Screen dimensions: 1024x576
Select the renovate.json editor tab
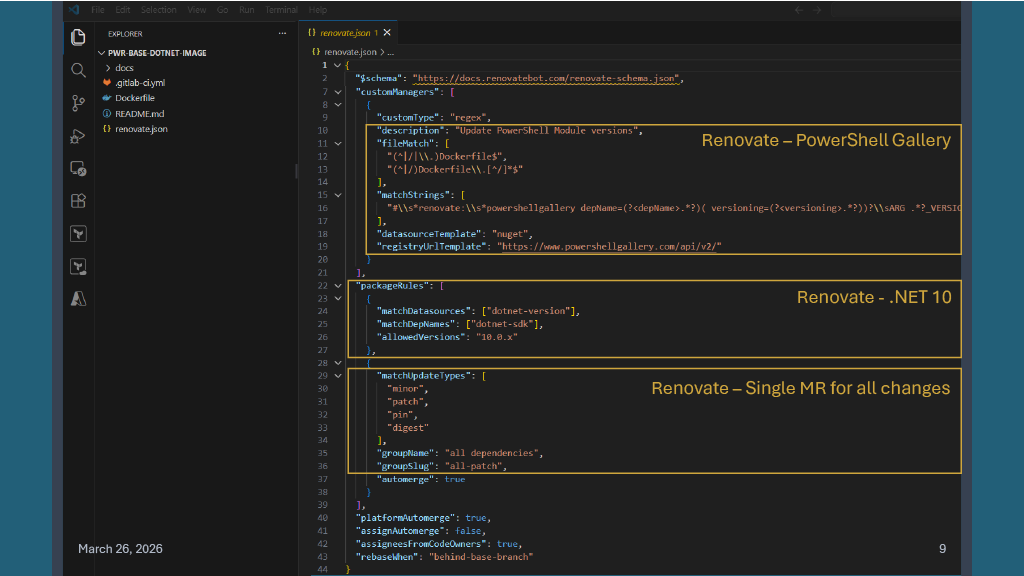click(345, 33)
